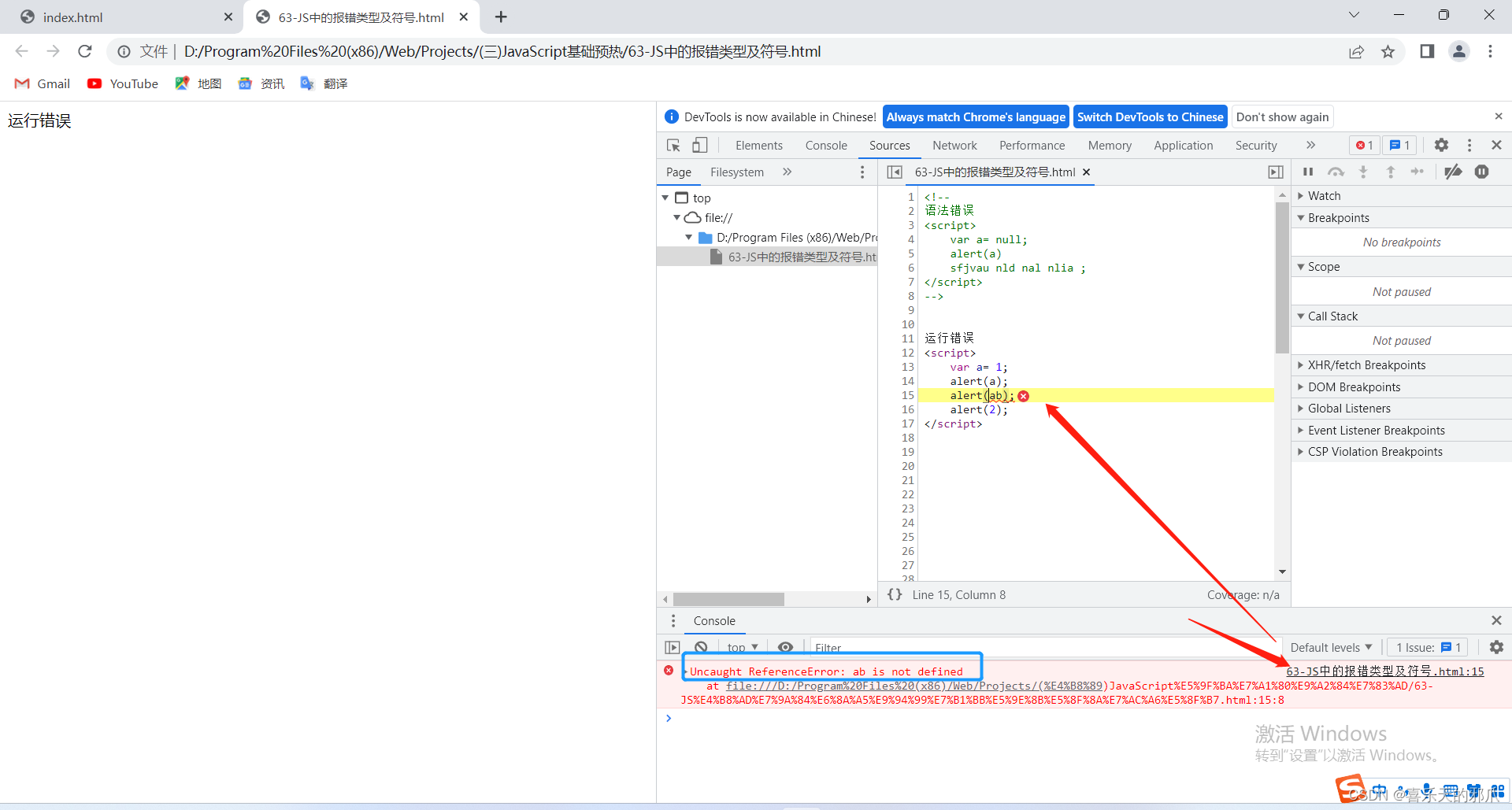
Task: Open a new browser tab
Action: point(501,17)
